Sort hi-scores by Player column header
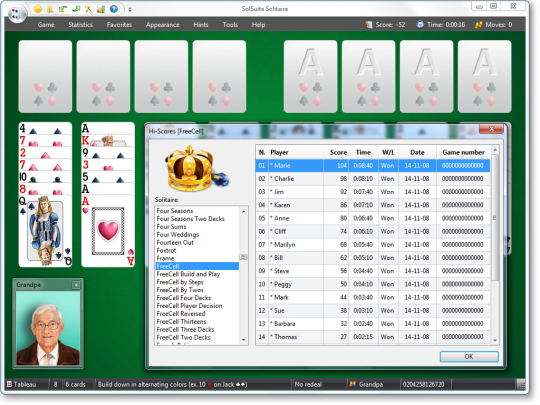 pyautogui.click(x=296, y=152)
